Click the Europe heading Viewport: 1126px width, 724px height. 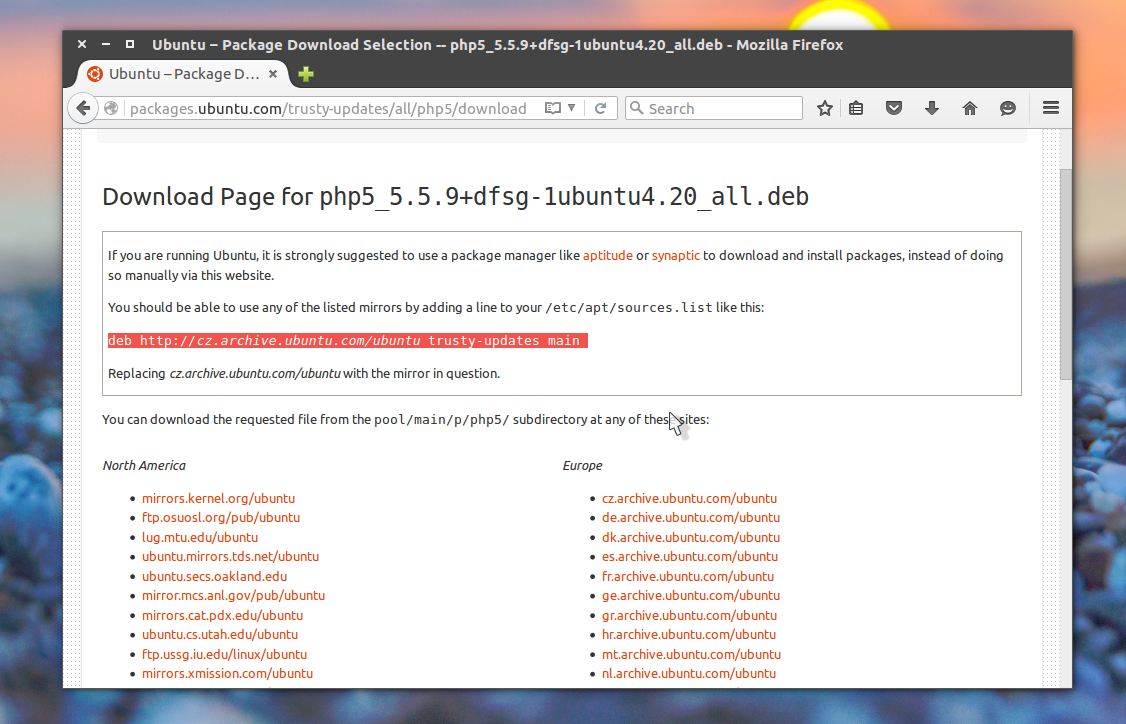(582, 465)
